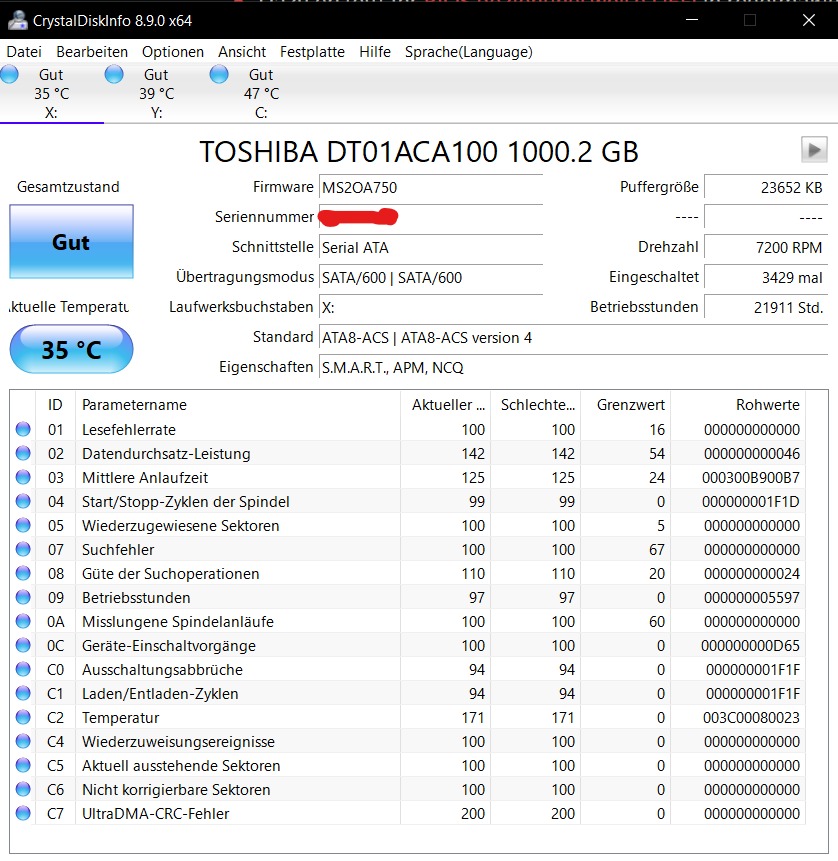Click status orb of Ausschaltungsabbrüche row
The height and width of the screenshot is (861, 838).
coord(23,669)
